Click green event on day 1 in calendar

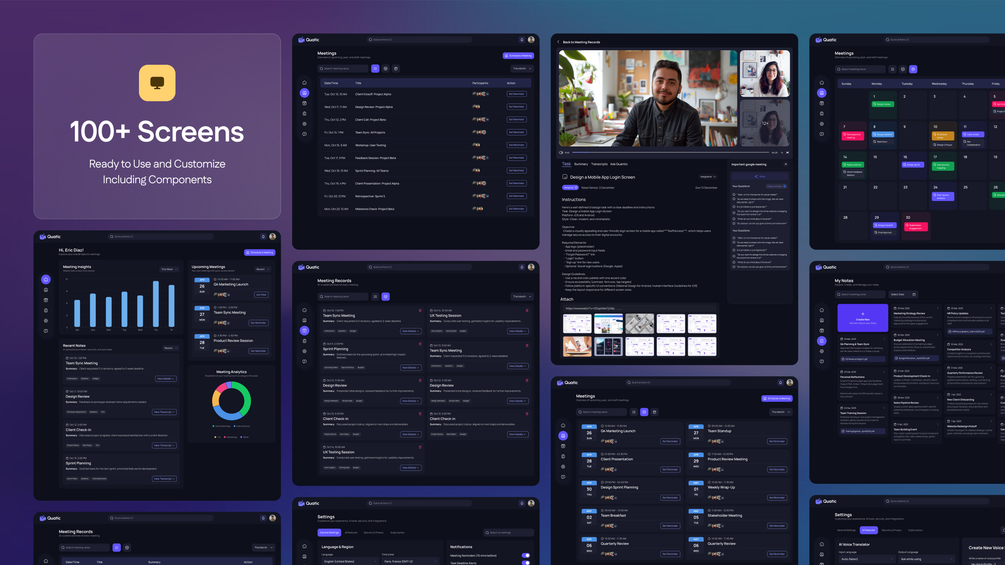pyautogui.click(x=883, y=104)
